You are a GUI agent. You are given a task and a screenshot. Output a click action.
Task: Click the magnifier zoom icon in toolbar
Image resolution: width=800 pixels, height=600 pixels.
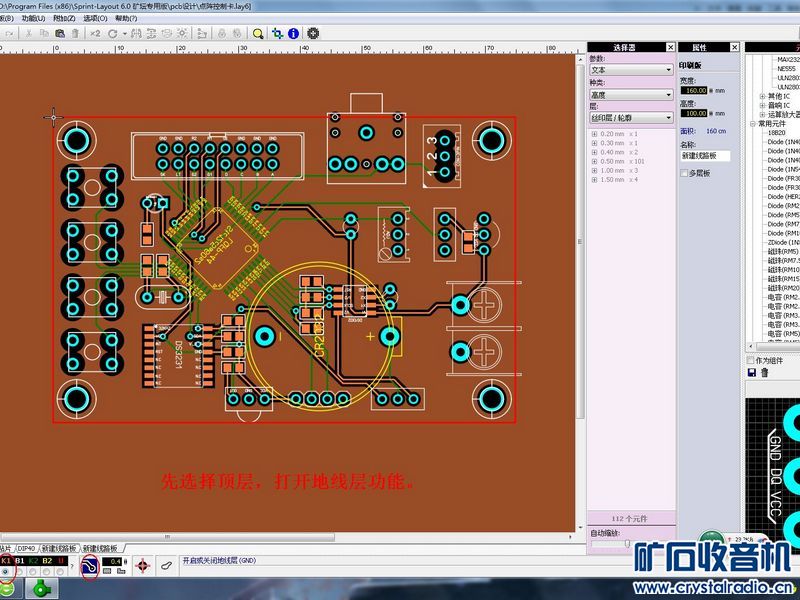[x=258, y=33]
